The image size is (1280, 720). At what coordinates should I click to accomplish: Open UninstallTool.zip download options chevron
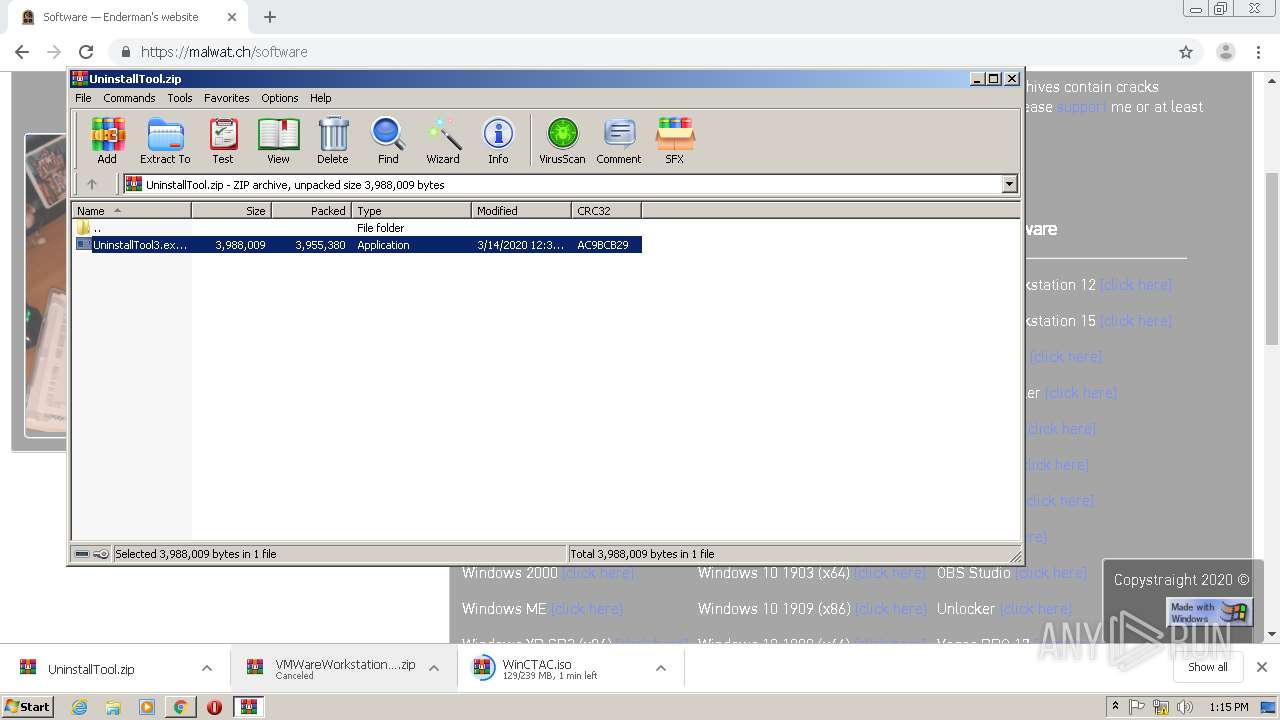(x=207, y=668)
